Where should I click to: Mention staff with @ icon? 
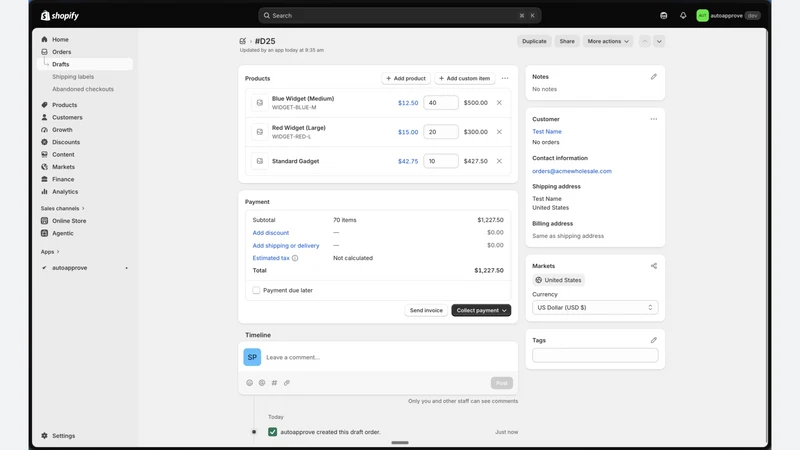tap(262, 383)
